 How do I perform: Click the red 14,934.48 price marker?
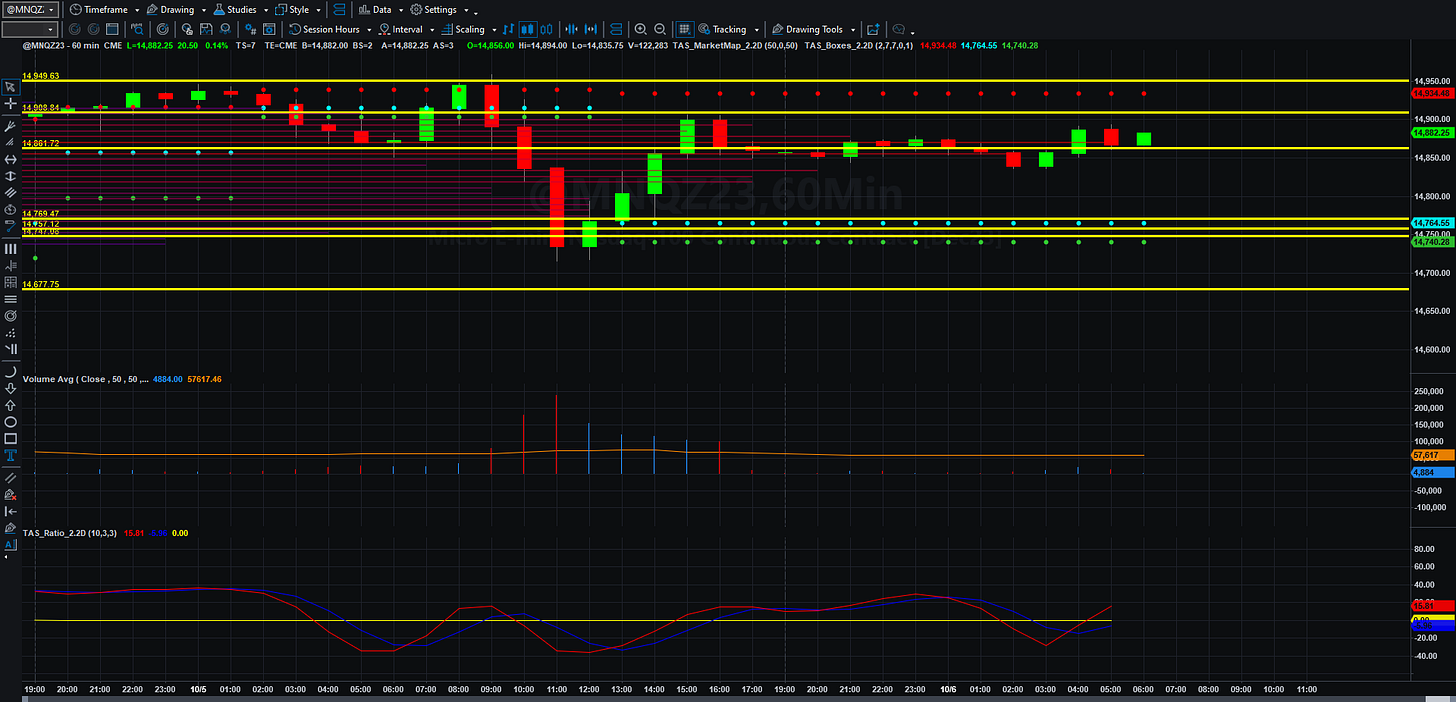pyautogui.click(x=1430, y=93)
